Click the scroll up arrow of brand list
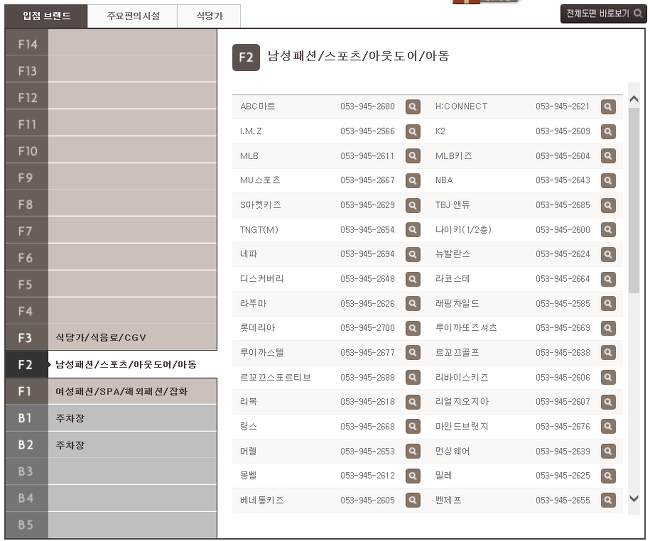This screenshot has height=541, width=650. [634, 99]
